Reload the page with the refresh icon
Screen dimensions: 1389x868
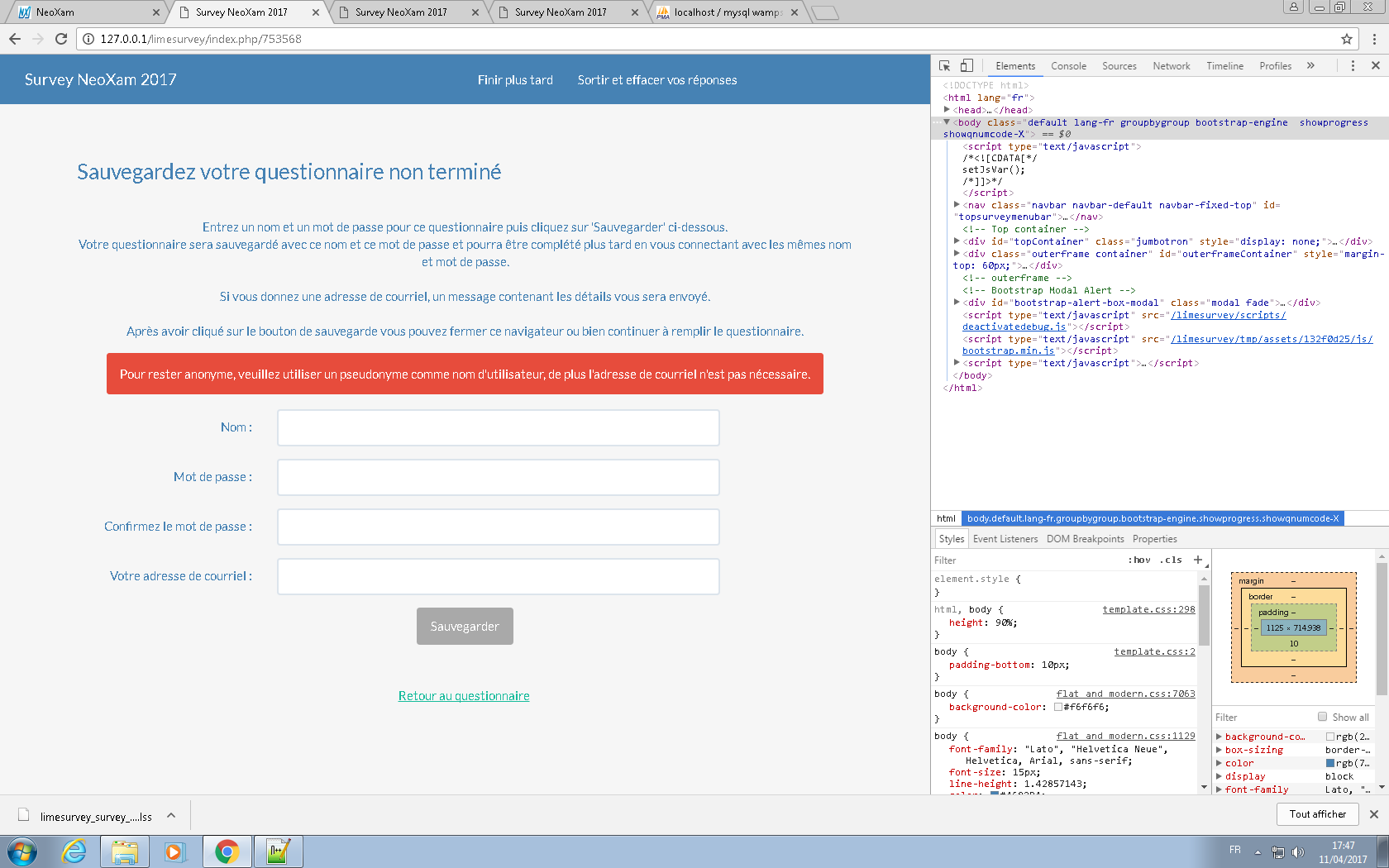pyautogui.click(x=61, y=39)
